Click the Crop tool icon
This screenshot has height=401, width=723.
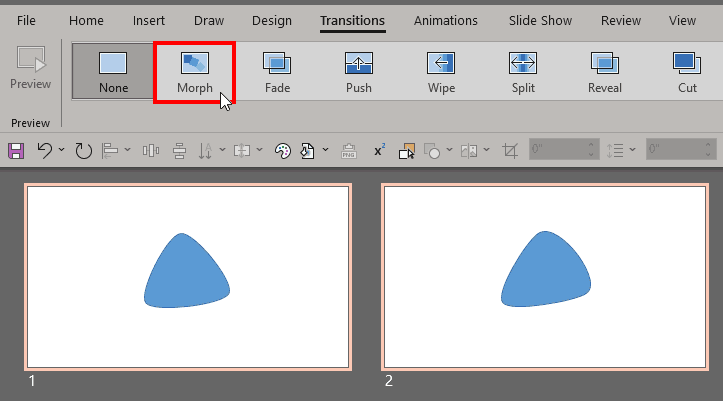click(x=511, y=151)
